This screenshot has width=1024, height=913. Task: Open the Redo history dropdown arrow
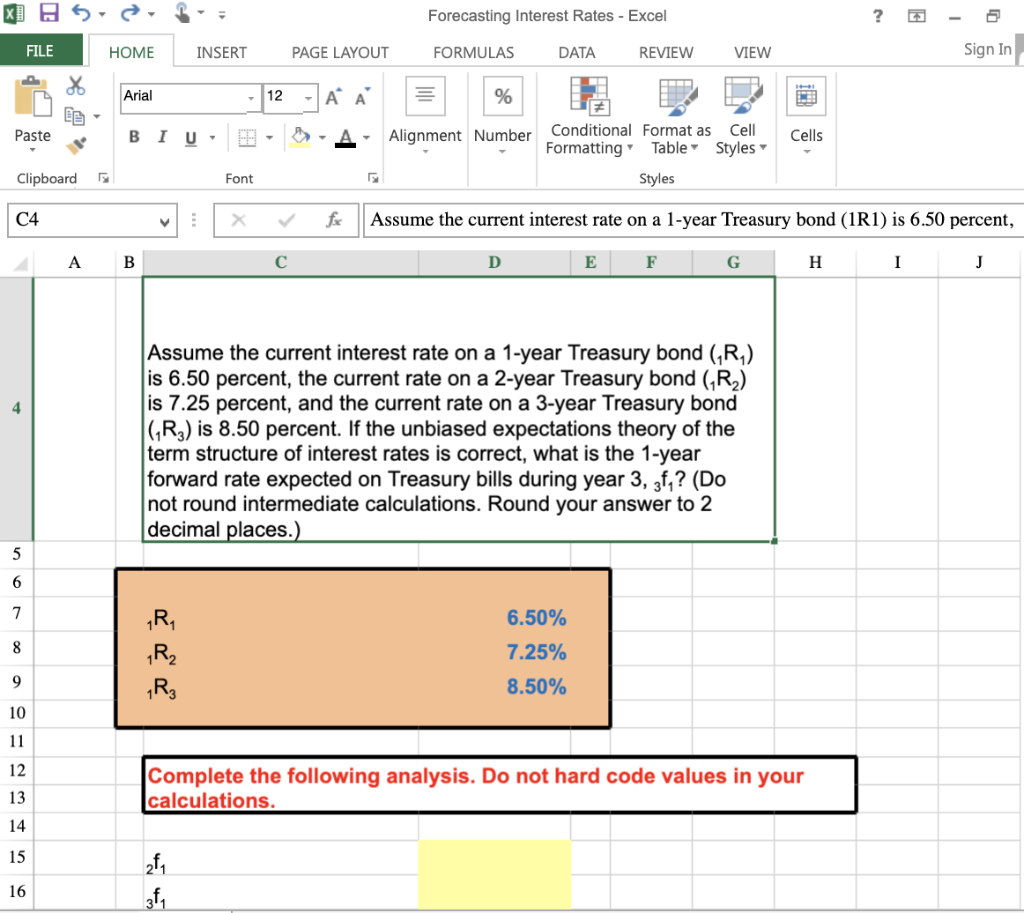click(151, 14)
